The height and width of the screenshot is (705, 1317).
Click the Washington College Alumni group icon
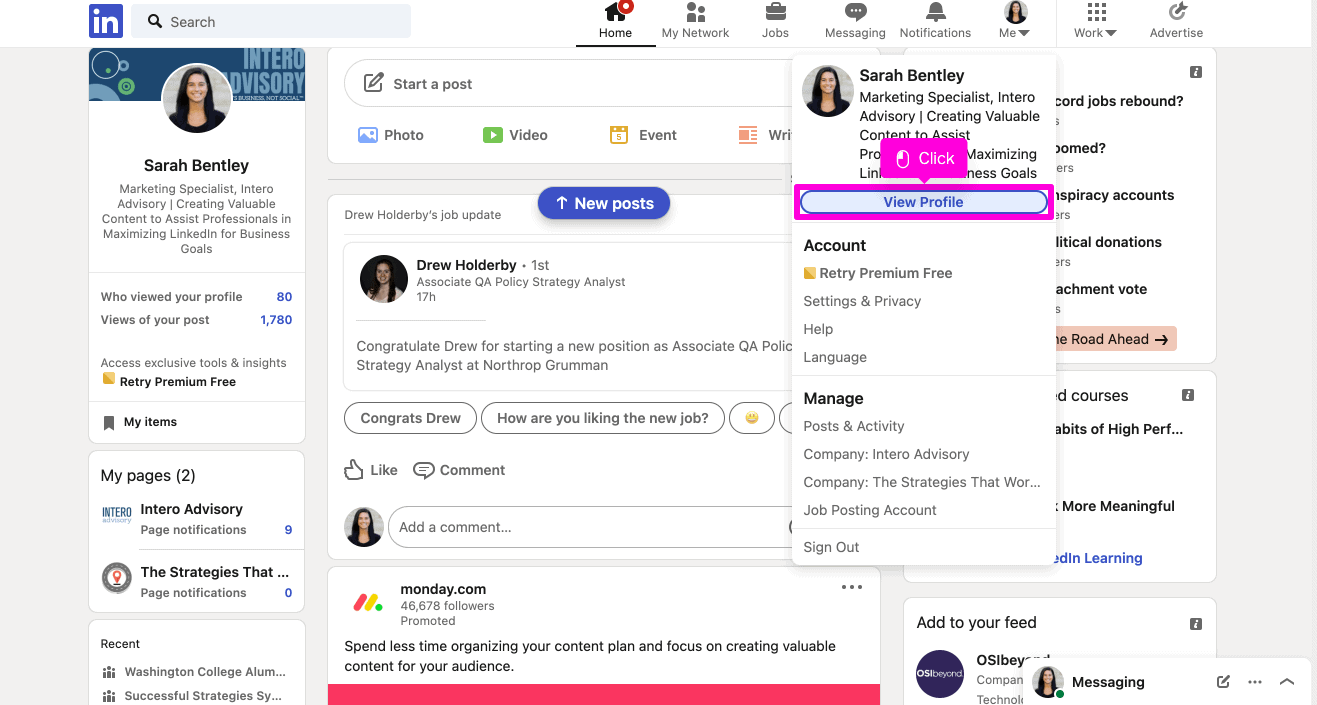point(109,672)
